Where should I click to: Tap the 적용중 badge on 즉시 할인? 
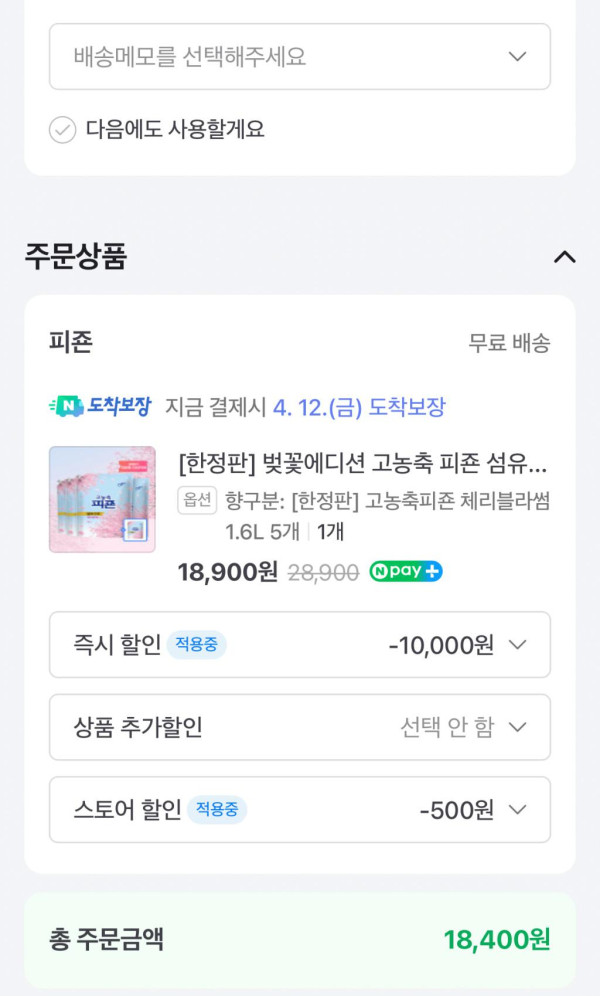click(196, 645)
